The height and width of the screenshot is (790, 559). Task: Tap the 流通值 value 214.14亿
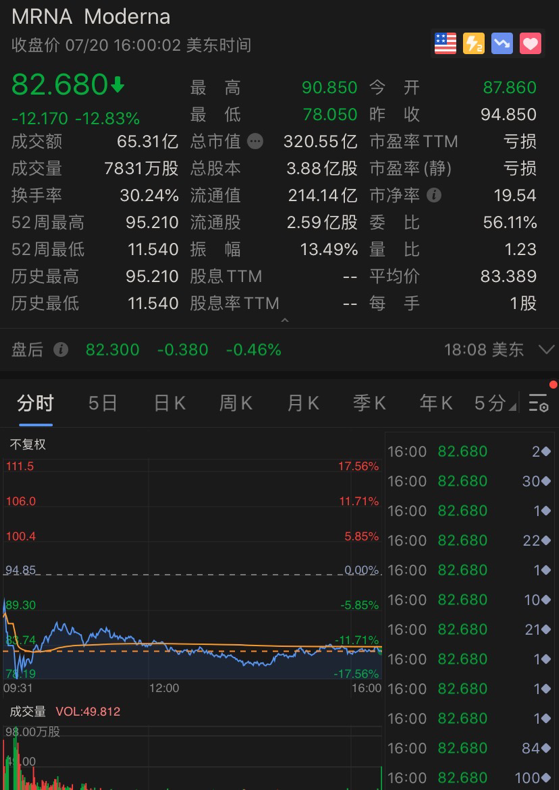(x=323, y=195)
